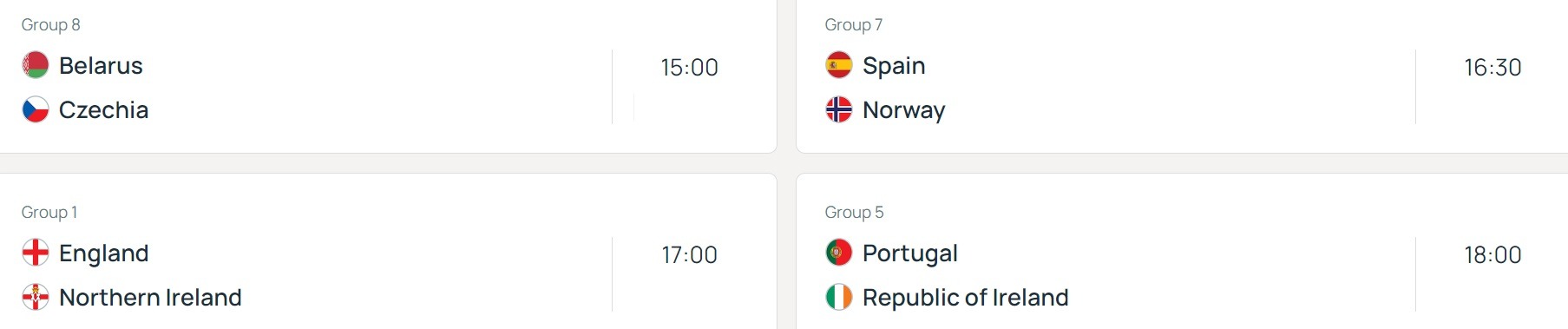Click the 18:00 kickoff time

[1493, 255]
